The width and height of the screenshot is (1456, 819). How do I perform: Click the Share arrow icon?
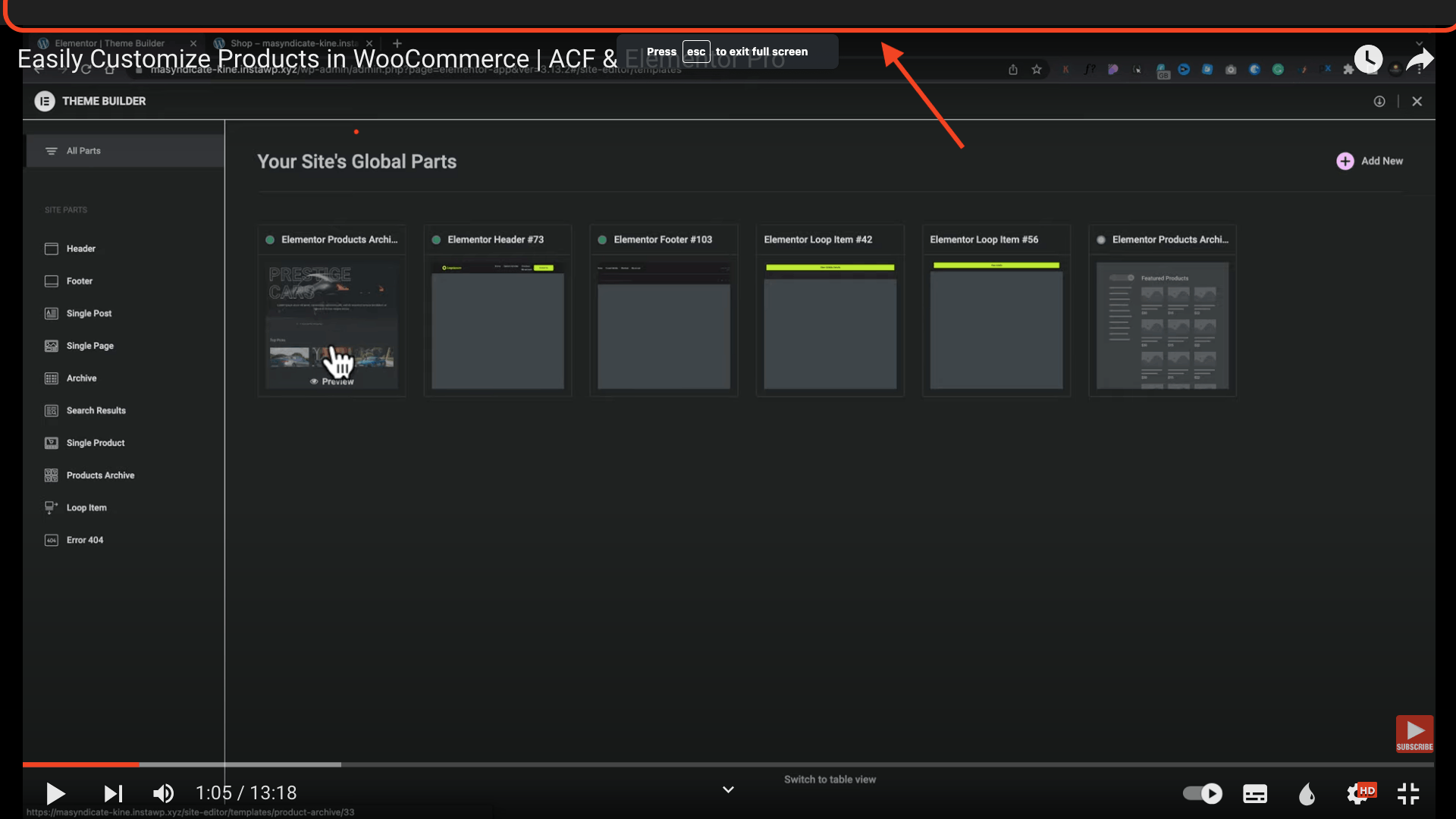tap(1419, 59)
